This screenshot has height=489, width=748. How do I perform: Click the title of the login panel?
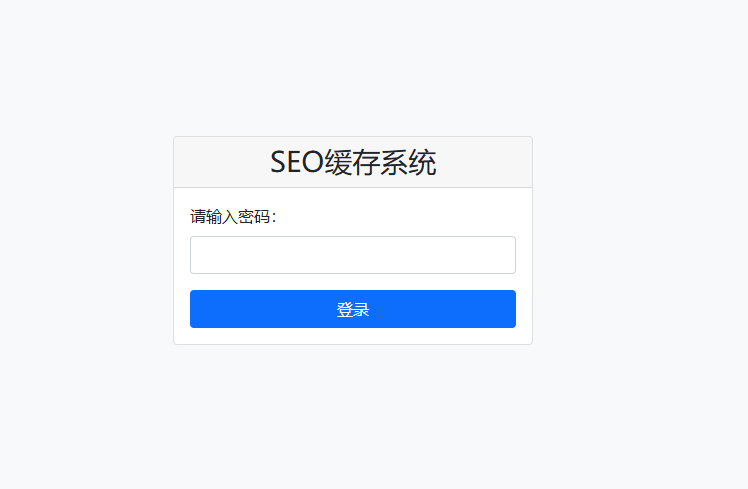point(352,162)
